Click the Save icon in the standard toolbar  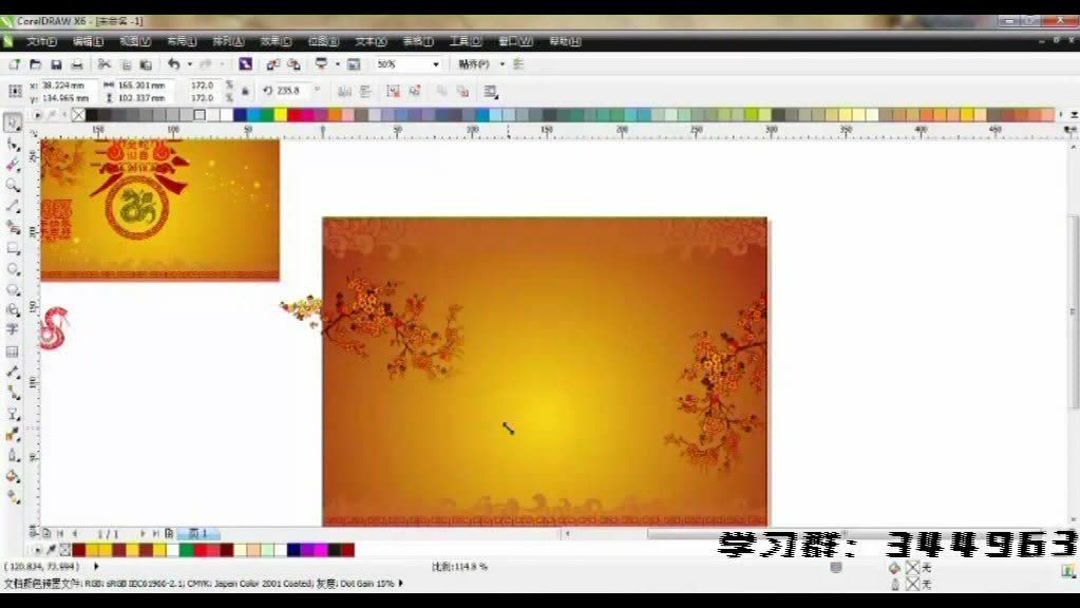55,63
